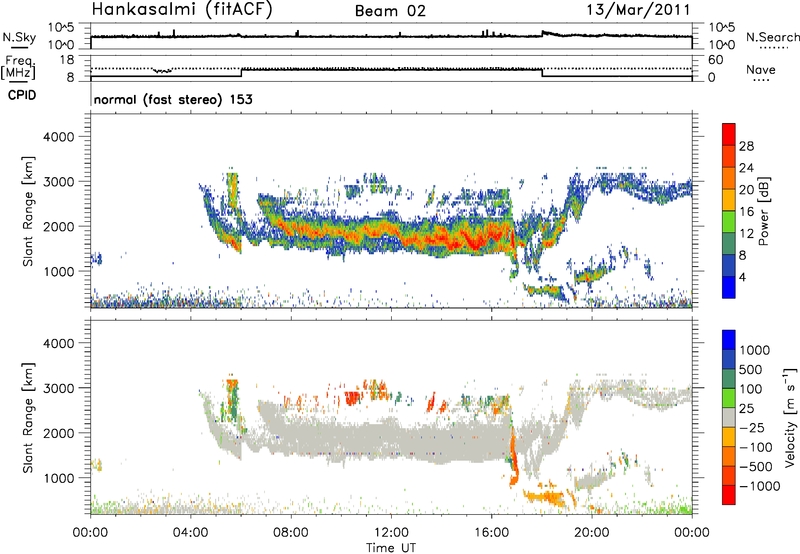Click Velocity colorbar label "-25"
800x554 pixels.
[752, 427]
